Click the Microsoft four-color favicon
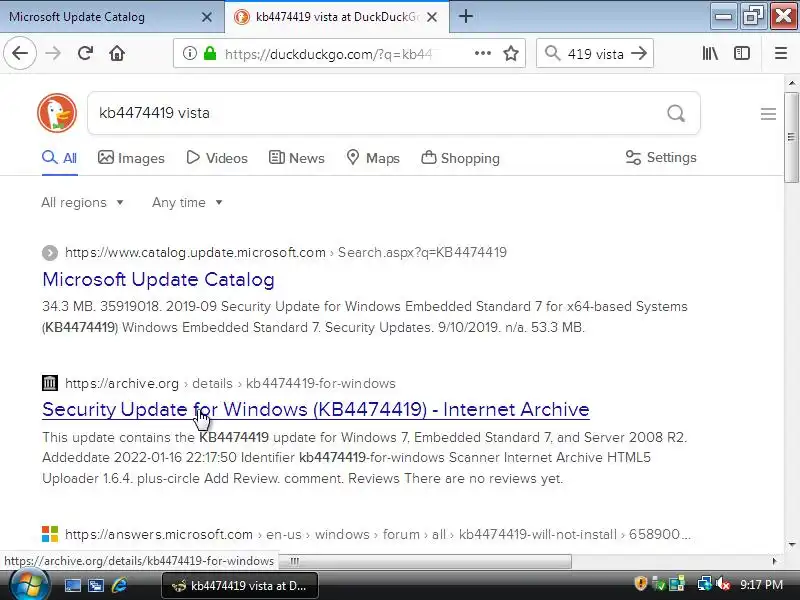 pos(50,534)
